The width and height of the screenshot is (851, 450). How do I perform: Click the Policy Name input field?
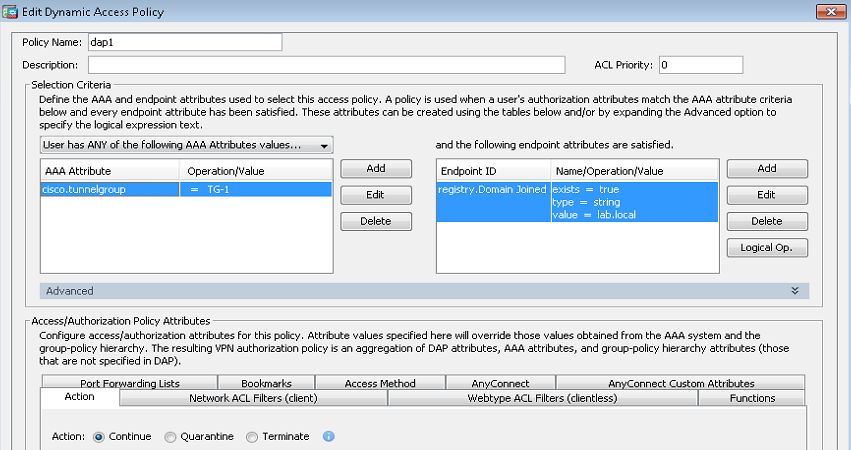click(185, 42)
